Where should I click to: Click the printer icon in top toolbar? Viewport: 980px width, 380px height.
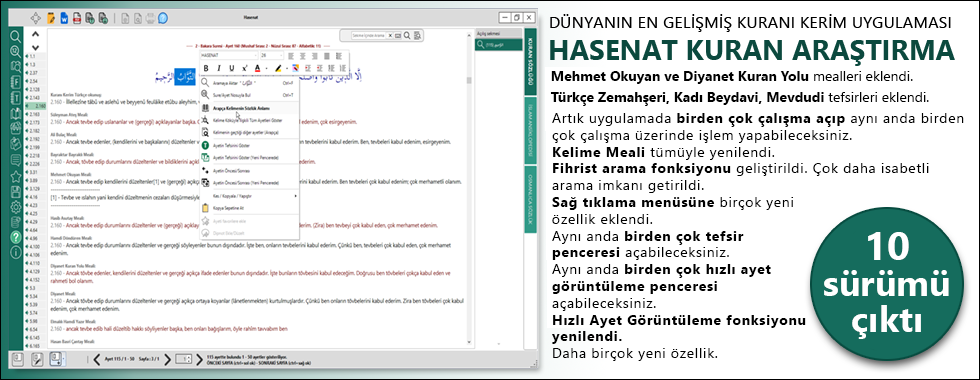(150, 18)
